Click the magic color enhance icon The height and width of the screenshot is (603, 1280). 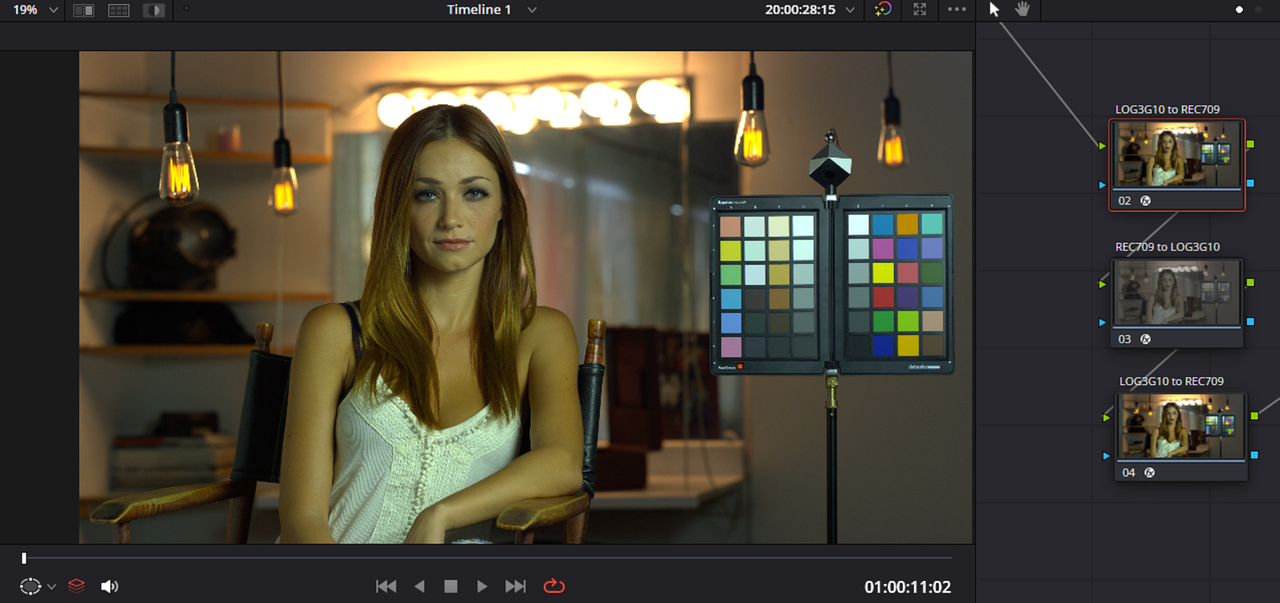coord(882,10)
